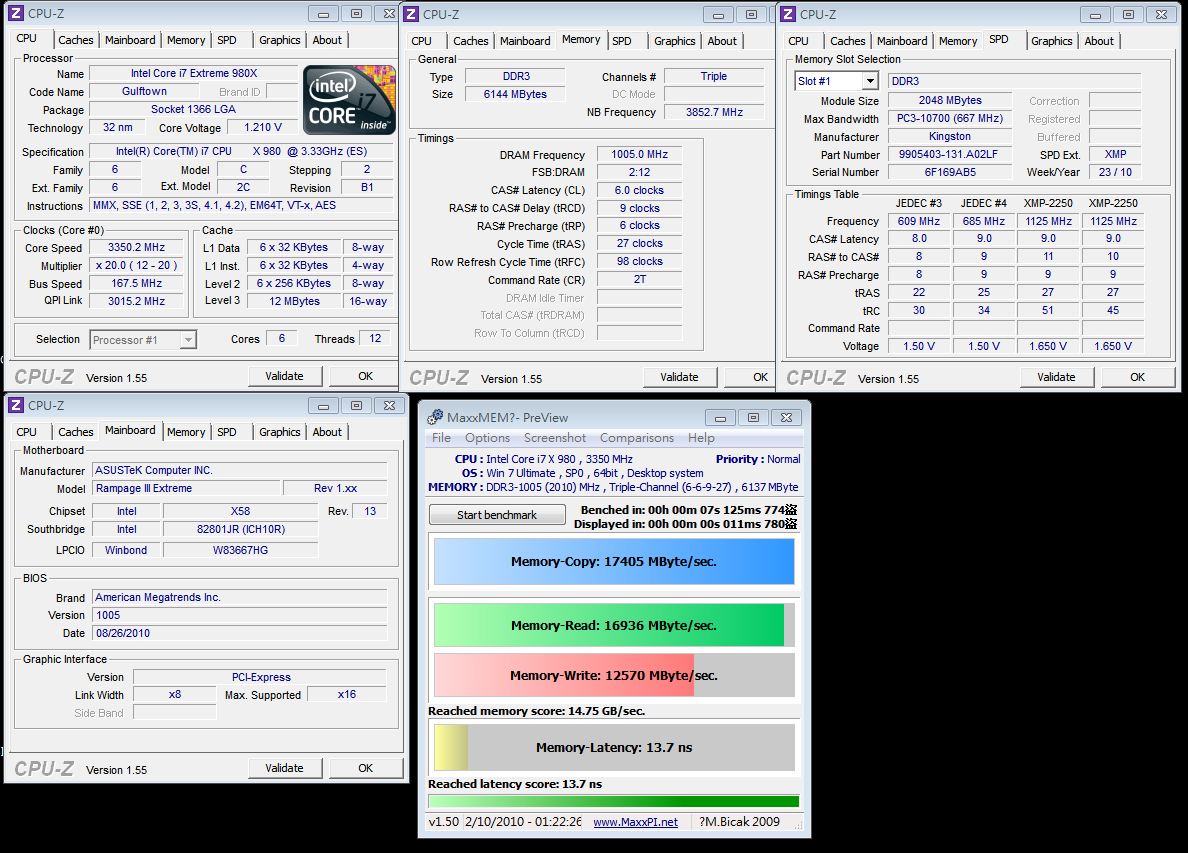Select the CPU tab in the memory Timings window
This screenshot has height=853, width=1188.
pos(421,41)
